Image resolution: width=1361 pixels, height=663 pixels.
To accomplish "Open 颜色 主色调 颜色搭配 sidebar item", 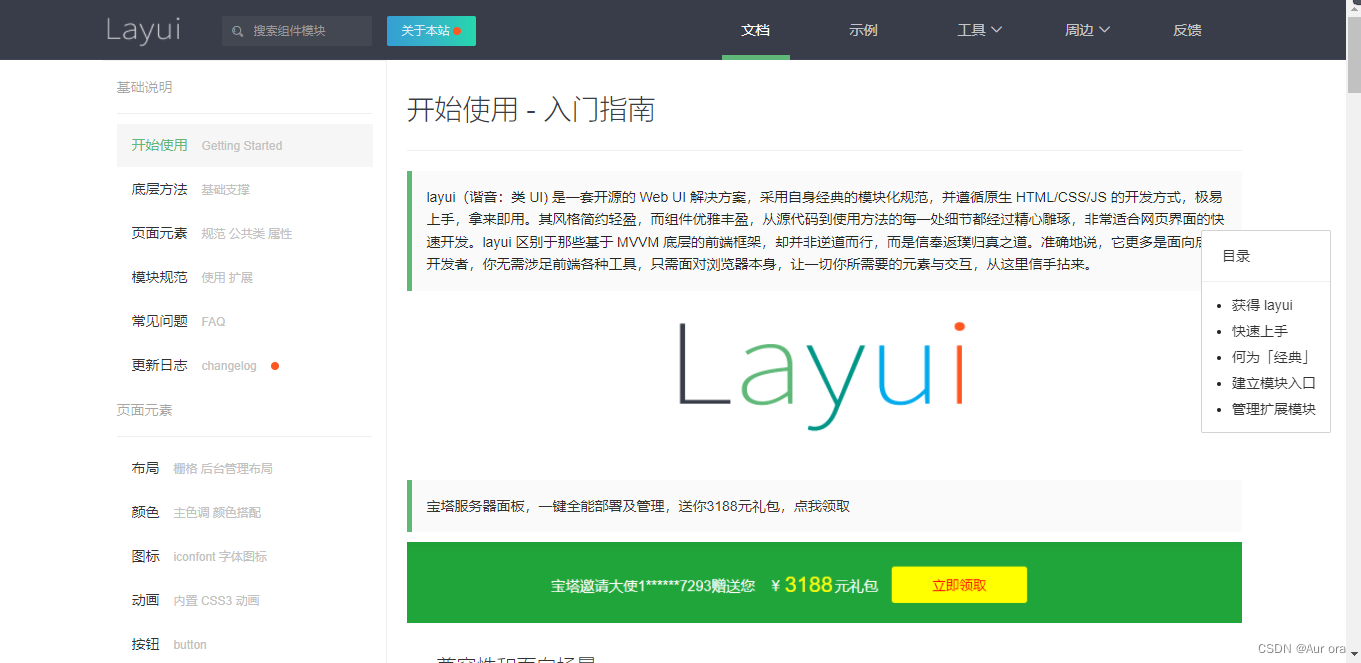I will pyautogui.click(x=244, y=512).
